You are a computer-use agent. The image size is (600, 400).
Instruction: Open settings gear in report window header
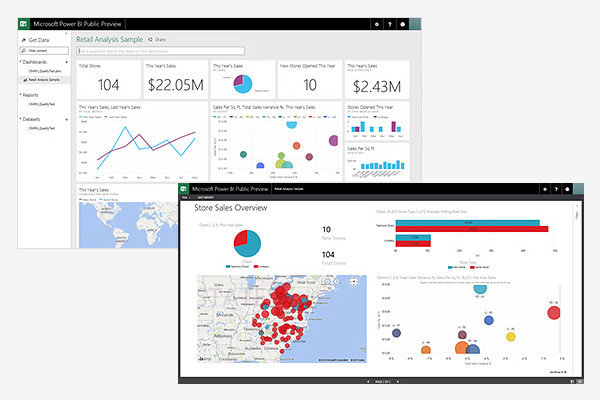point(545,189)
